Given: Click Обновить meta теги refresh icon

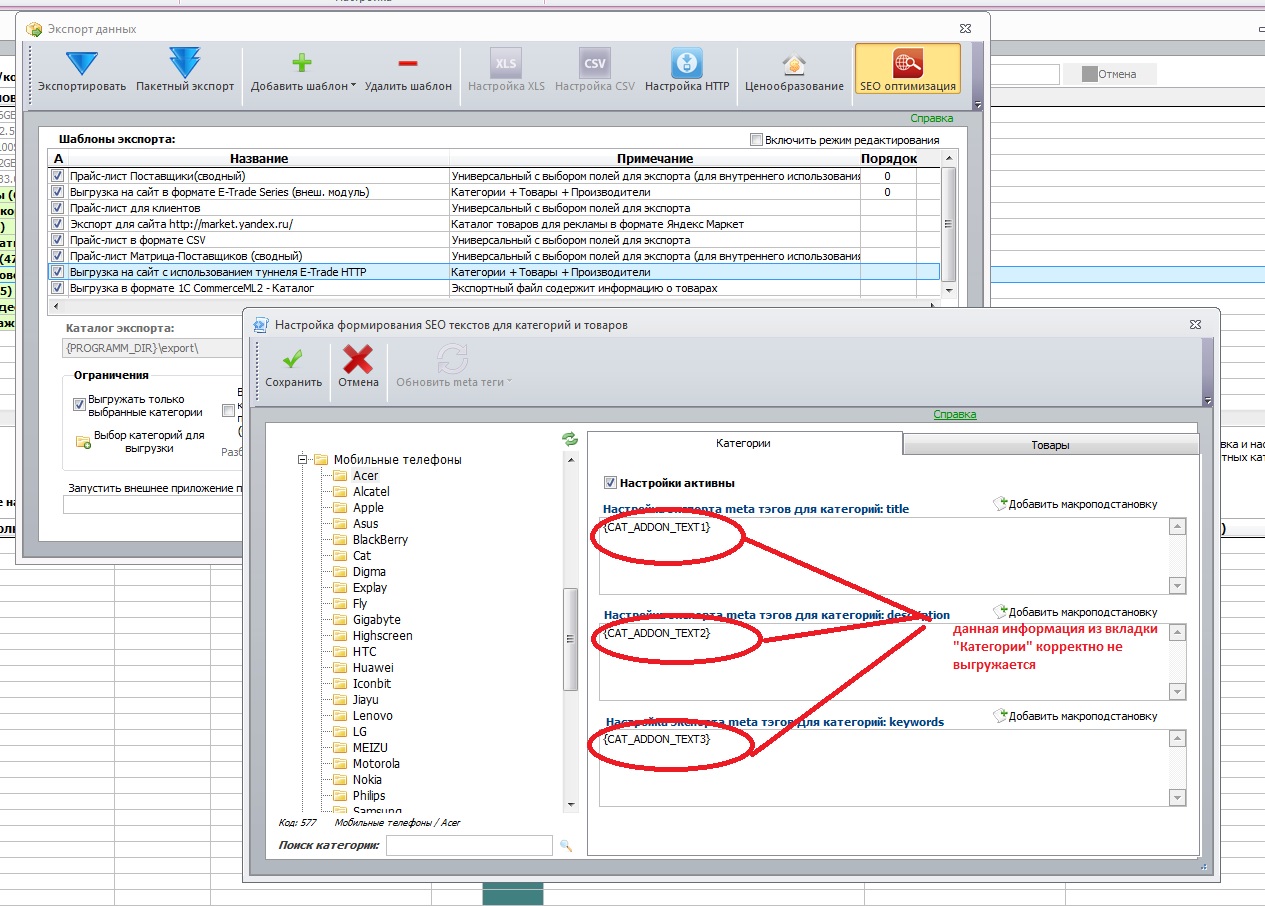Looking at the screenshot, I should 453,359.
